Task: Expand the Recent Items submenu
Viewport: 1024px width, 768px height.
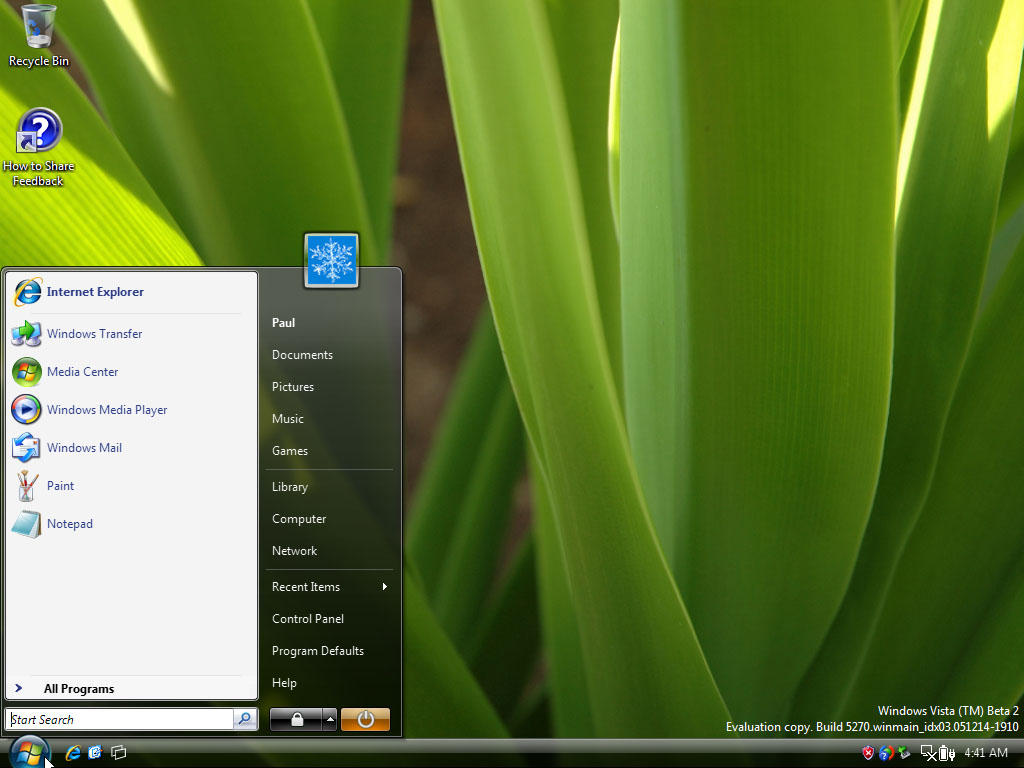Action: pos(330,586)
